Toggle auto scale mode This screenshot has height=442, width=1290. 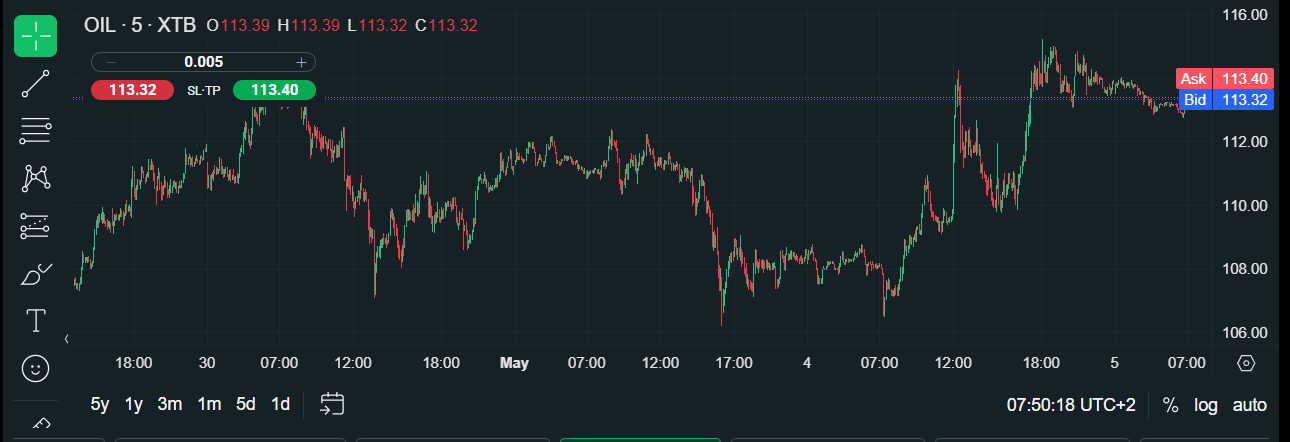click(x=1250, y=405)
